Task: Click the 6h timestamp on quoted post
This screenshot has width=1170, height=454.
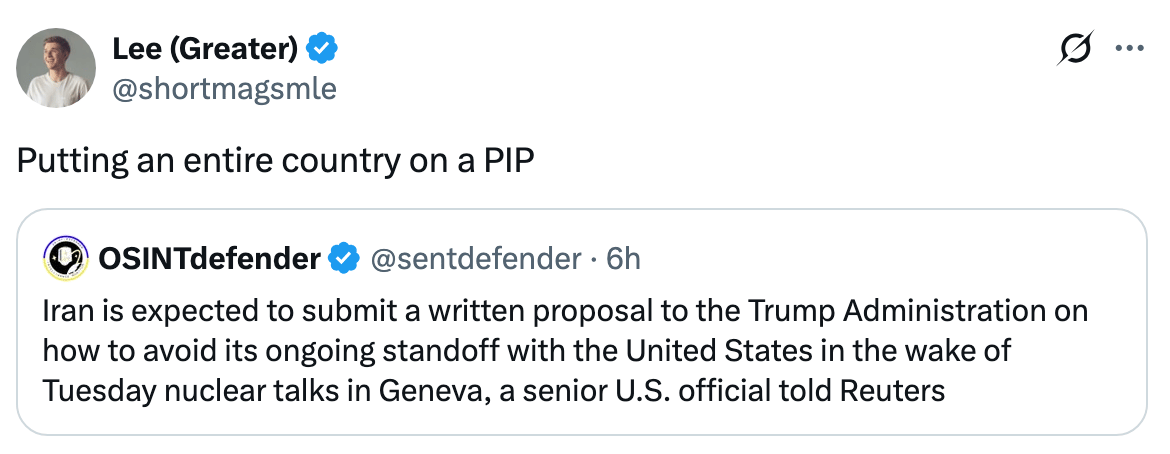Action: pos(623,260)
